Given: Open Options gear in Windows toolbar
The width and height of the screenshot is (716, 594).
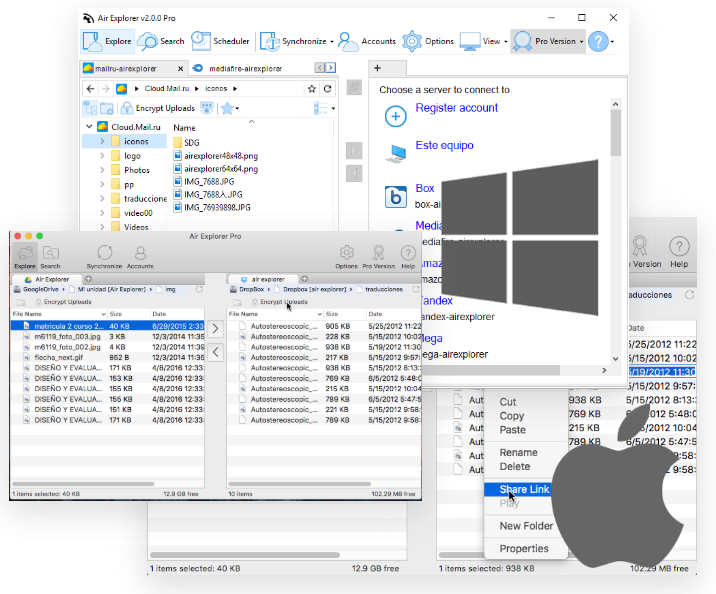Looking at the screenshot, I should click(412, 41).
